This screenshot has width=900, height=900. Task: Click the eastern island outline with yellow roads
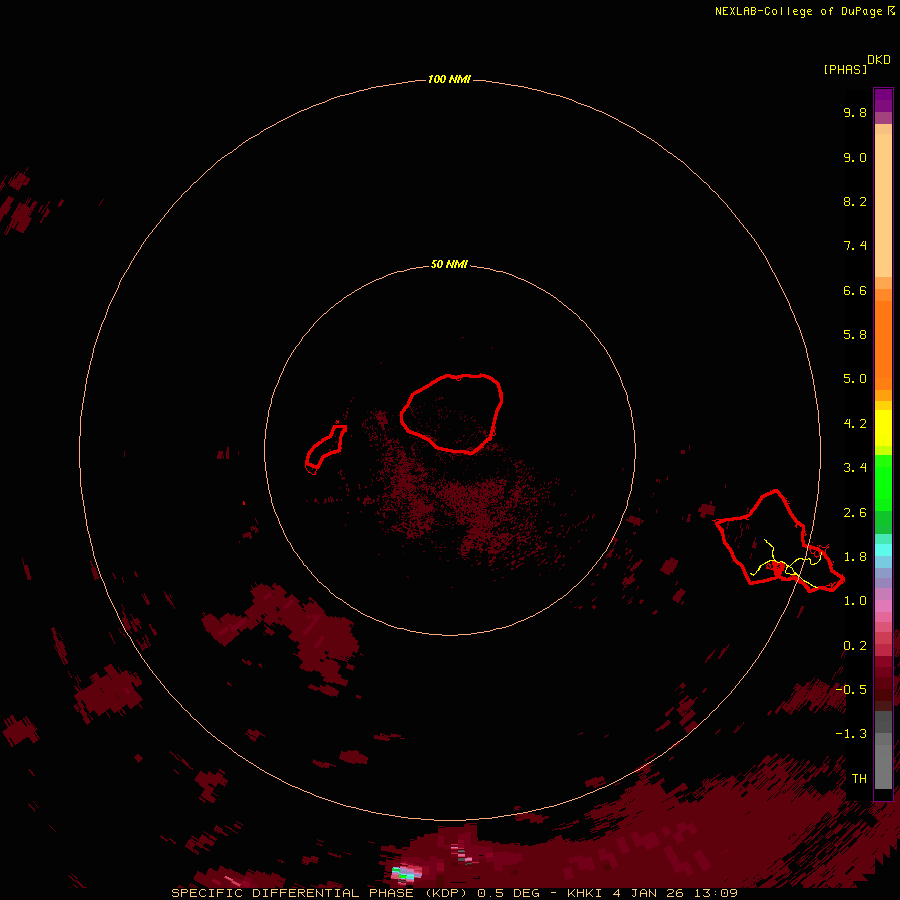(779, 541)
